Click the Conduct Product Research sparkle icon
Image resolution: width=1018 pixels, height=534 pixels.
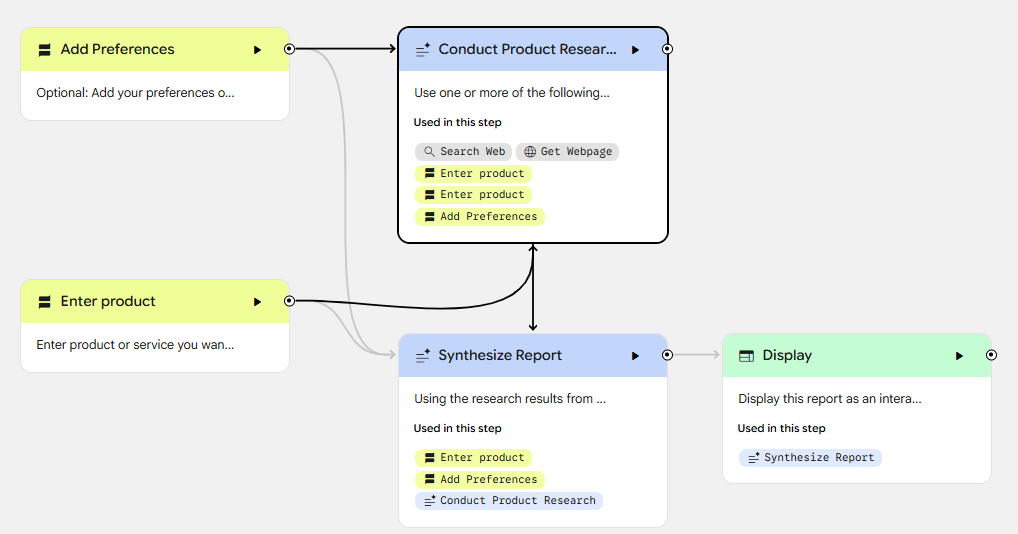tap(423, 49)
